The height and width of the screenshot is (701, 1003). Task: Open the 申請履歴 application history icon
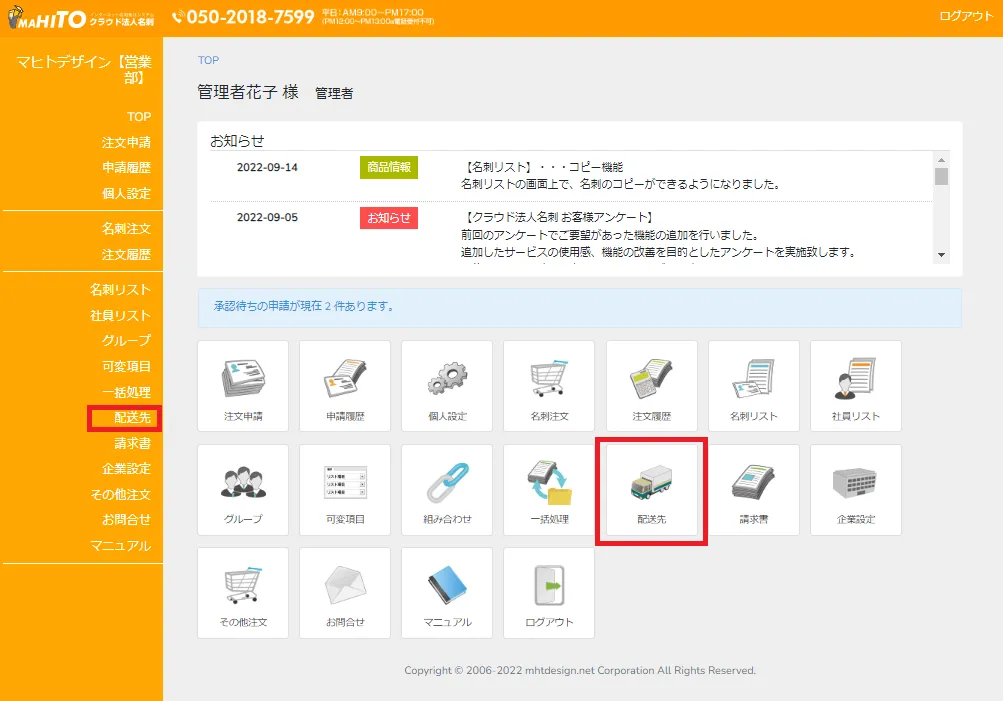click(x=344, y=386)
